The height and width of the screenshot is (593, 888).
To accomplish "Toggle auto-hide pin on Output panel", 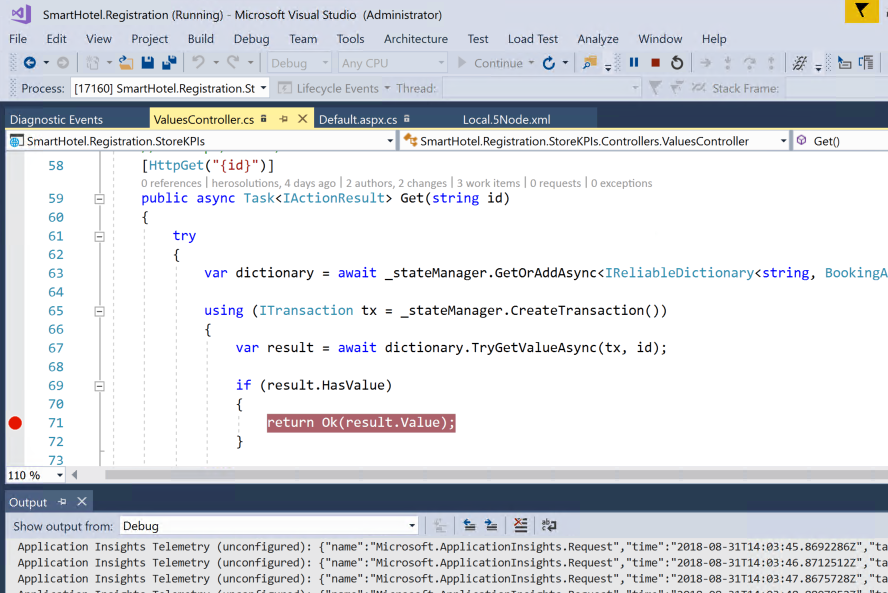I will tap(62, 502).
